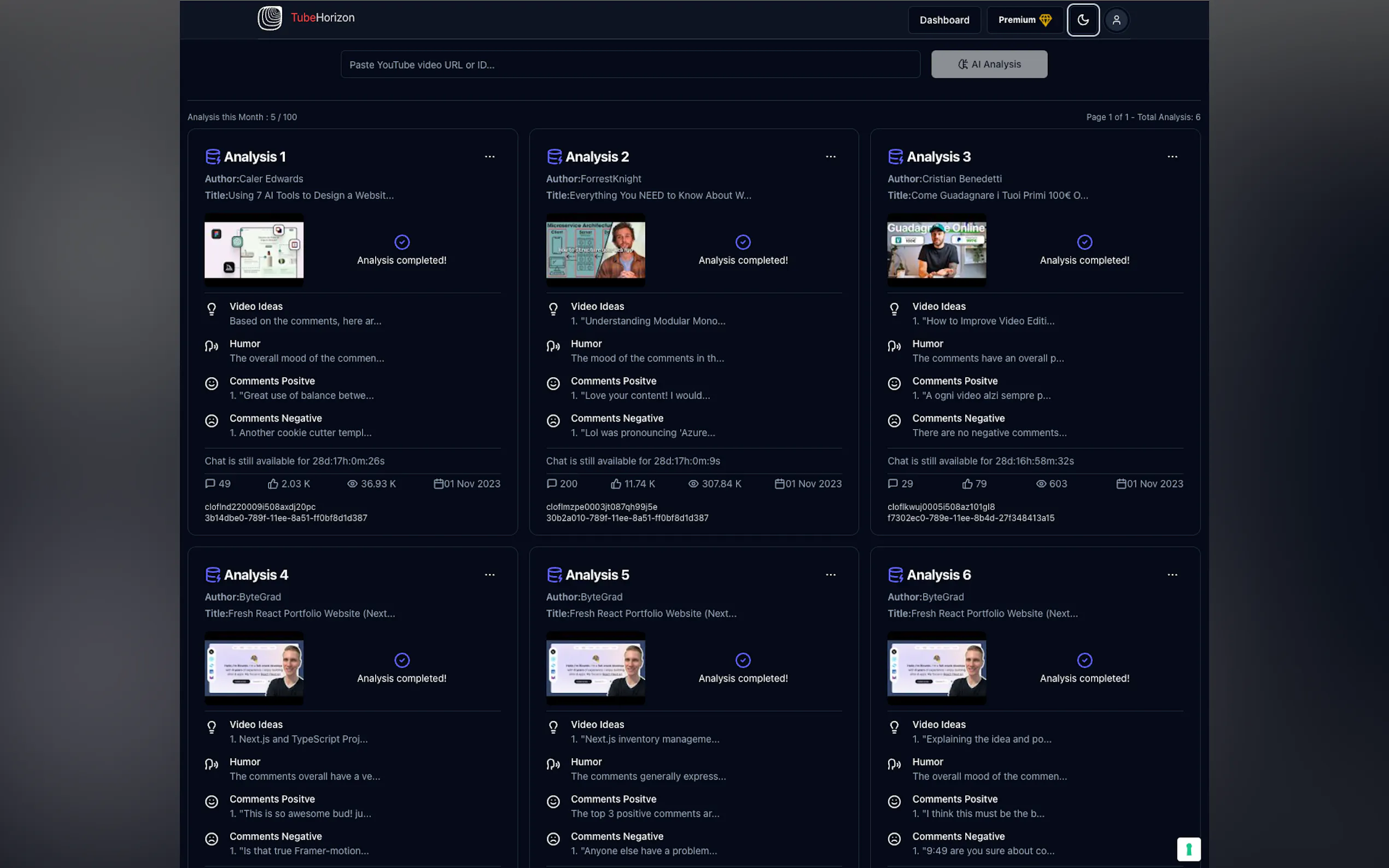Click the likes thumbs-up icon in Analysis 1
Screen dimensions: 1389x868
[273, 484]
